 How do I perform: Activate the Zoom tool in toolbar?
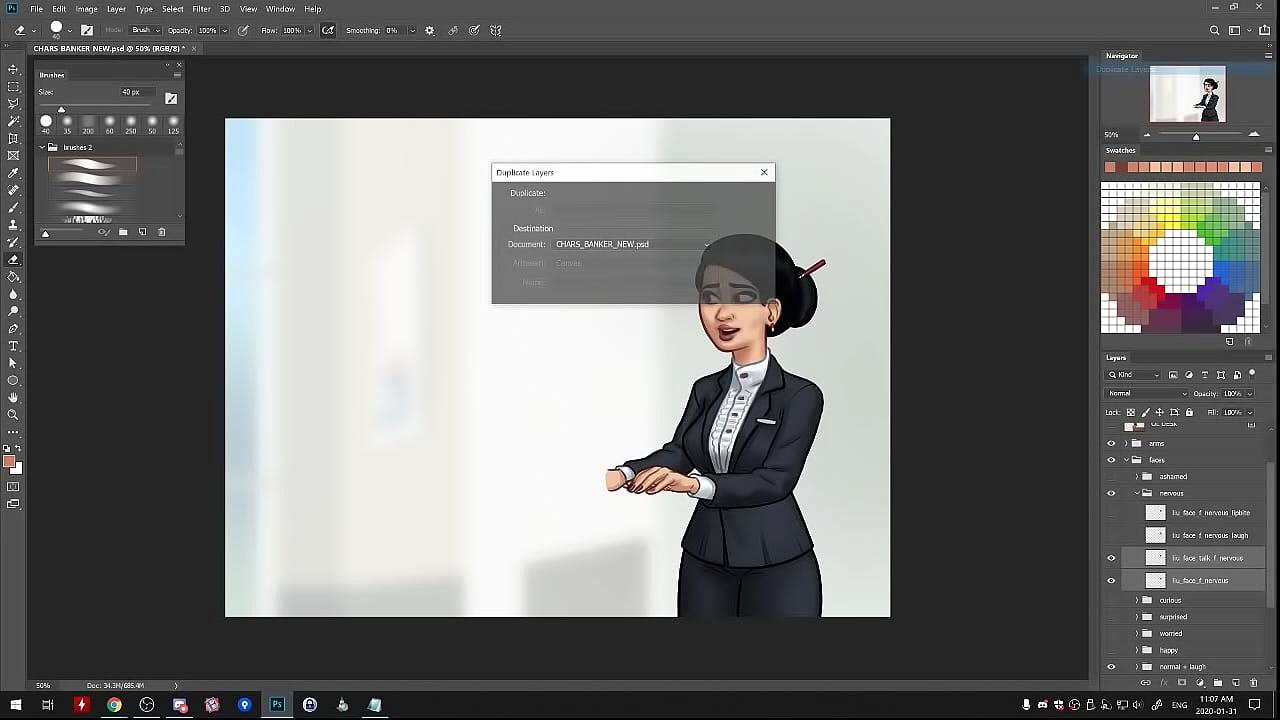pos(13,414)
